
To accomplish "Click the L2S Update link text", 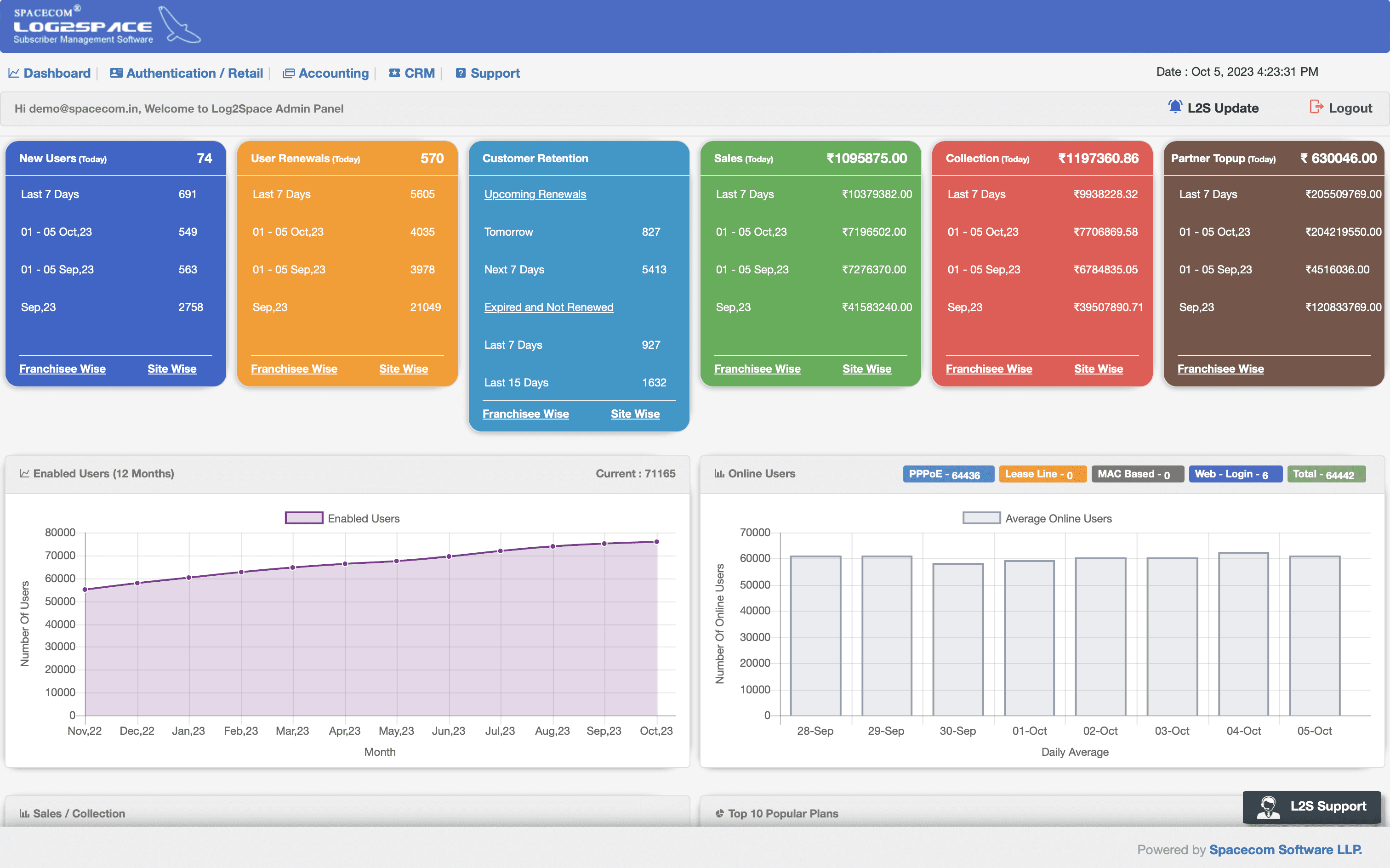I will pyautogui.click(x=1223, y=108).
